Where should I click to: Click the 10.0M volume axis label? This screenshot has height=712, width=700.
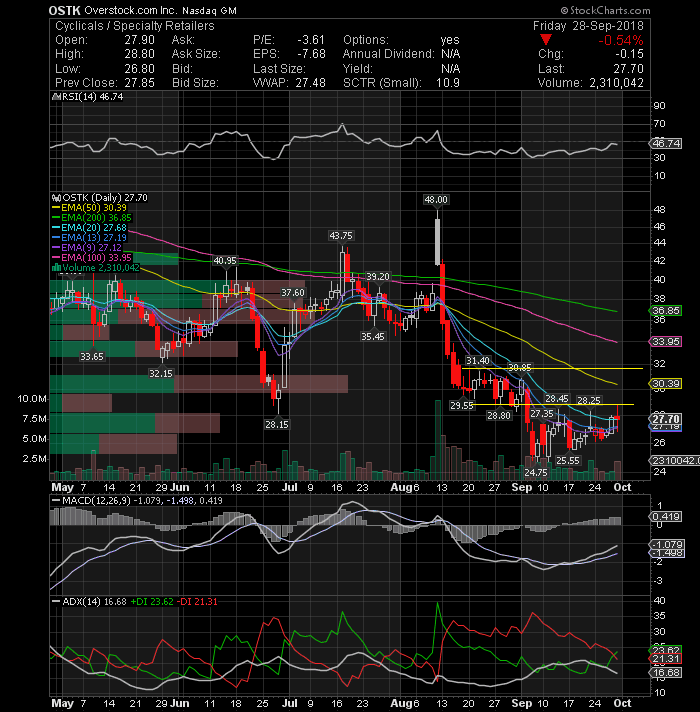[32, 399]
